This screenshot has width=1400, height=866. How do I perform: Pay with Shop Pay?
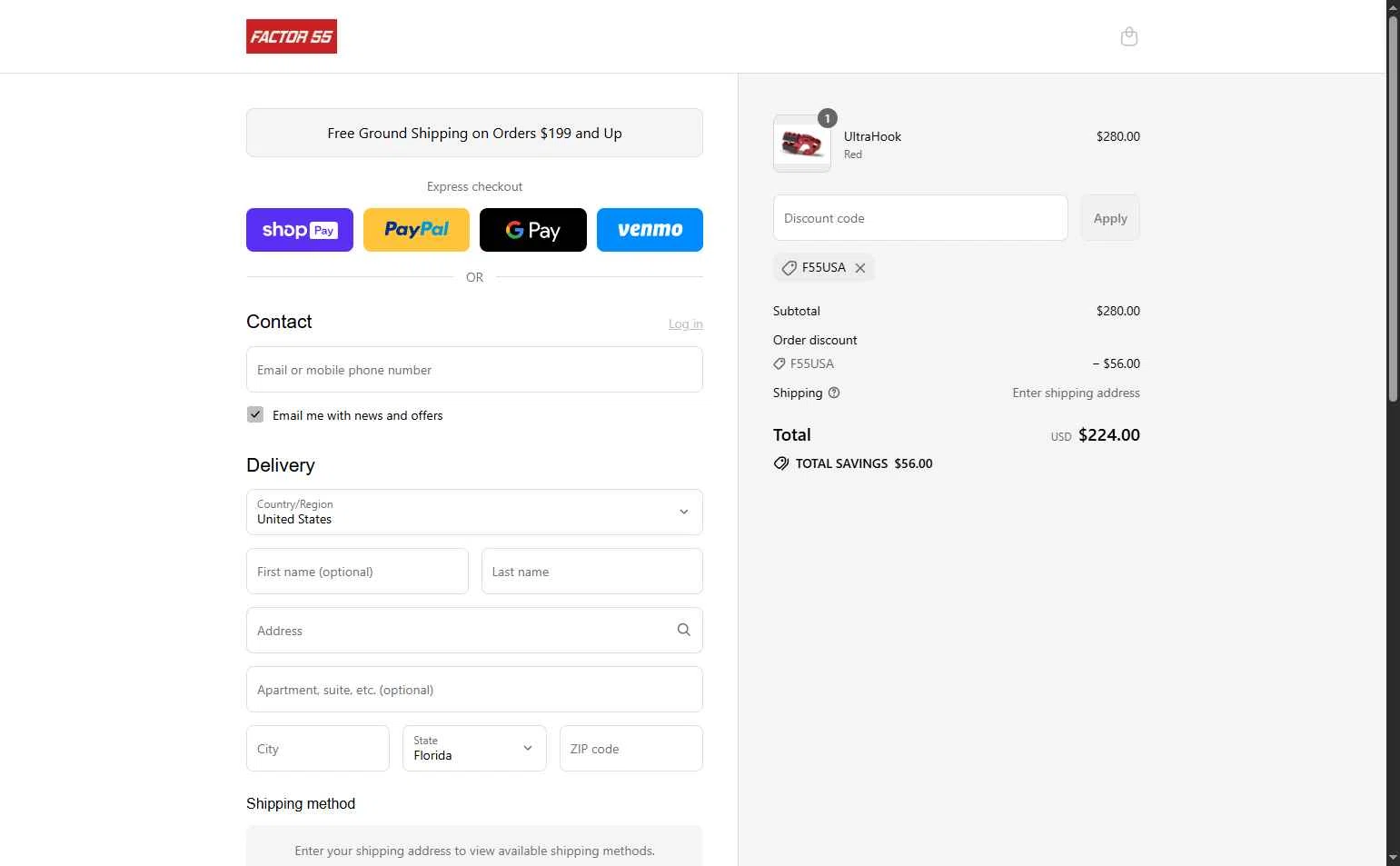(x=300, y=230)
